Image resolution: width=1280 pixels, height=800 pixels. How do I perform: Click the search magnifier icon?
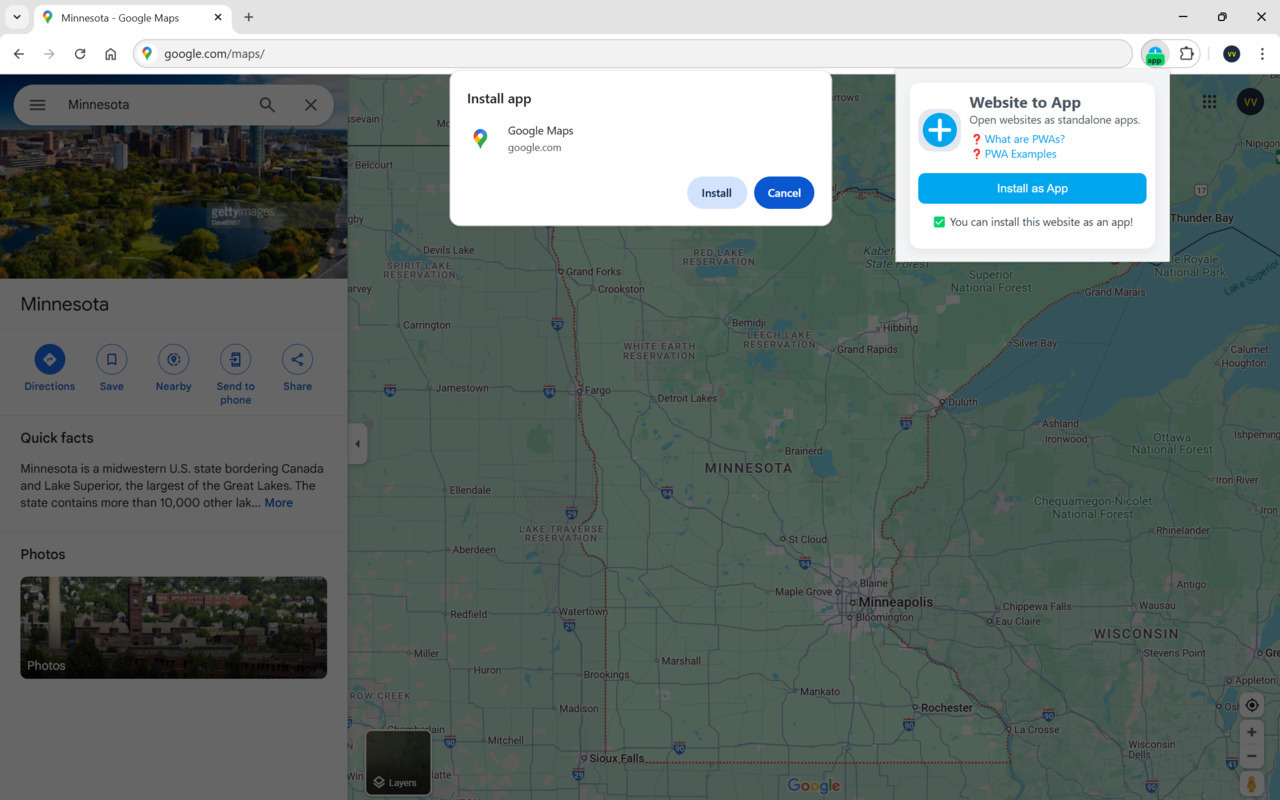click(267, 105)
